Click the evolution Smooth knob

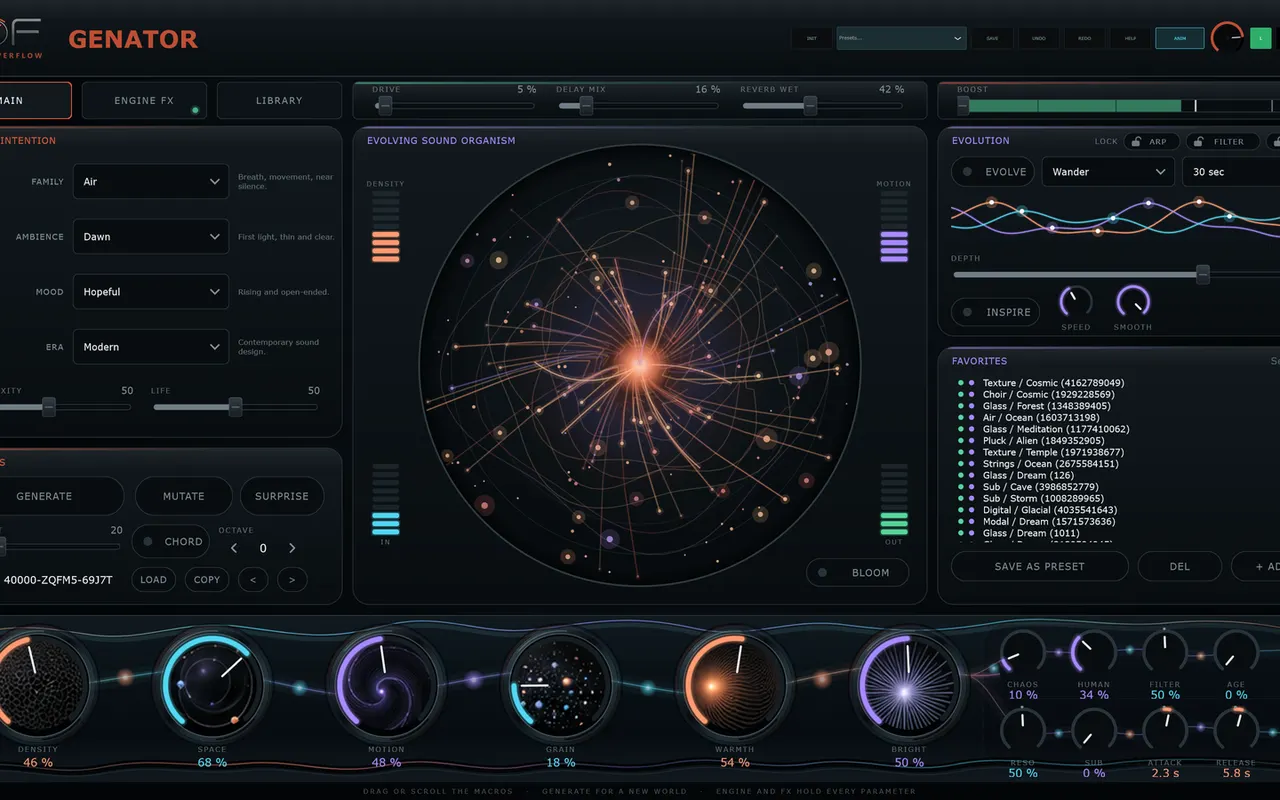point(1133,302)
